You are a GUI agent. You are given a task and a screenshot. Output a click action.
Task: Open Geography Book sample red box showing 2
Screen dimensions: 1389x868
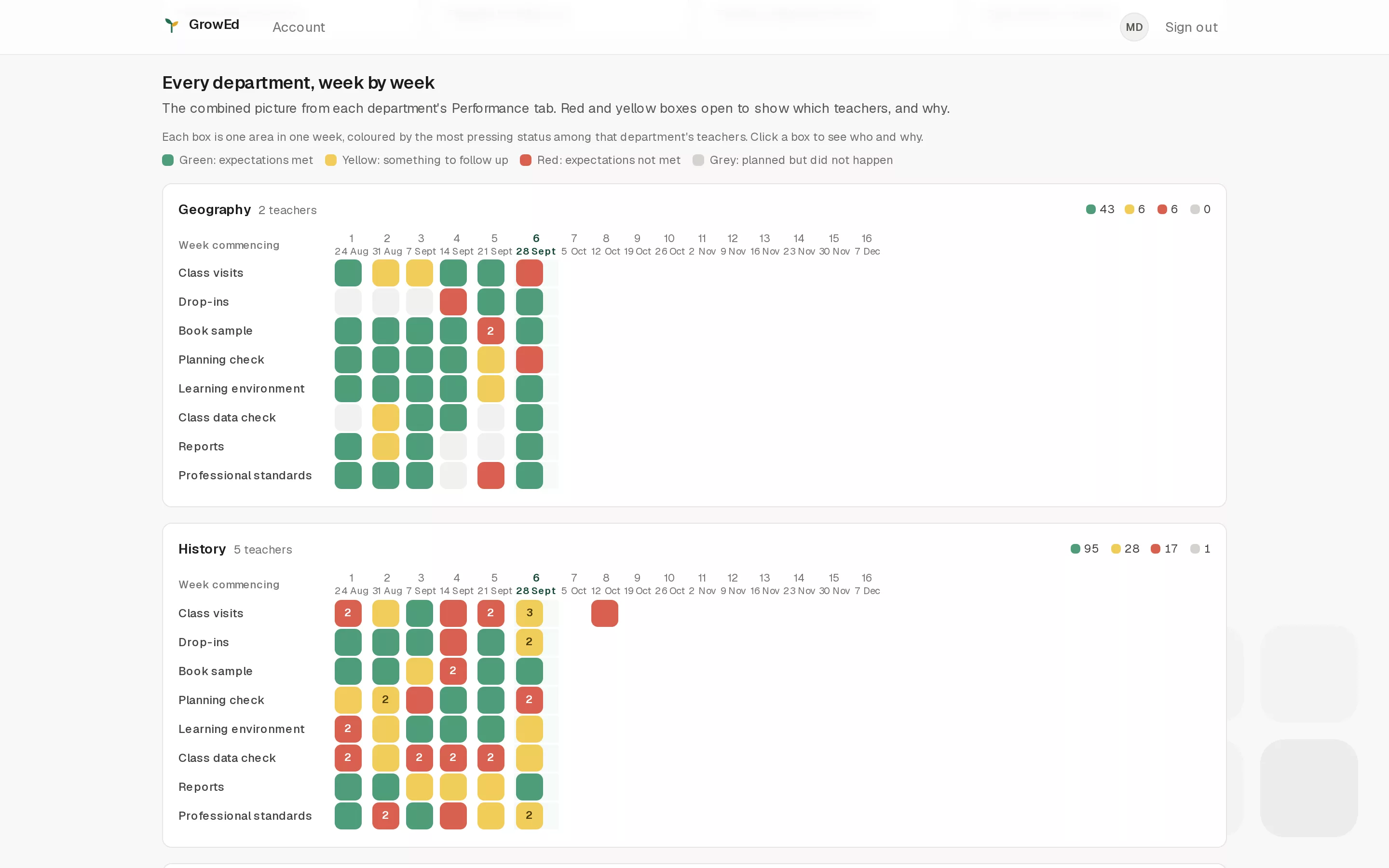click(491, 331)
